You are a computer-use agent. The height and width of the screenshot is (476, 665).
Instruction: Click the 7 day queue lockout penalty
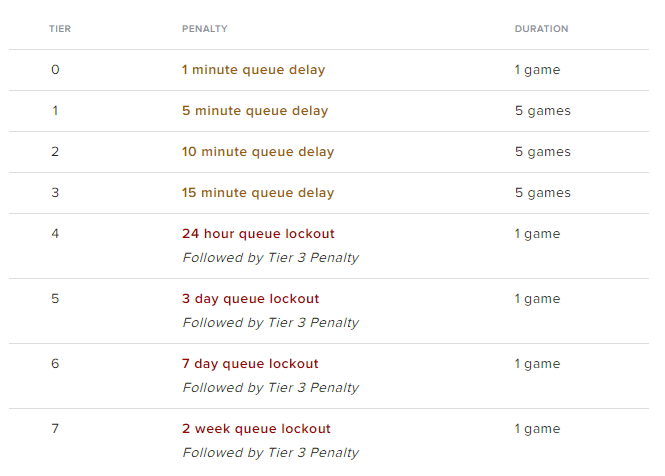point(250,364)
